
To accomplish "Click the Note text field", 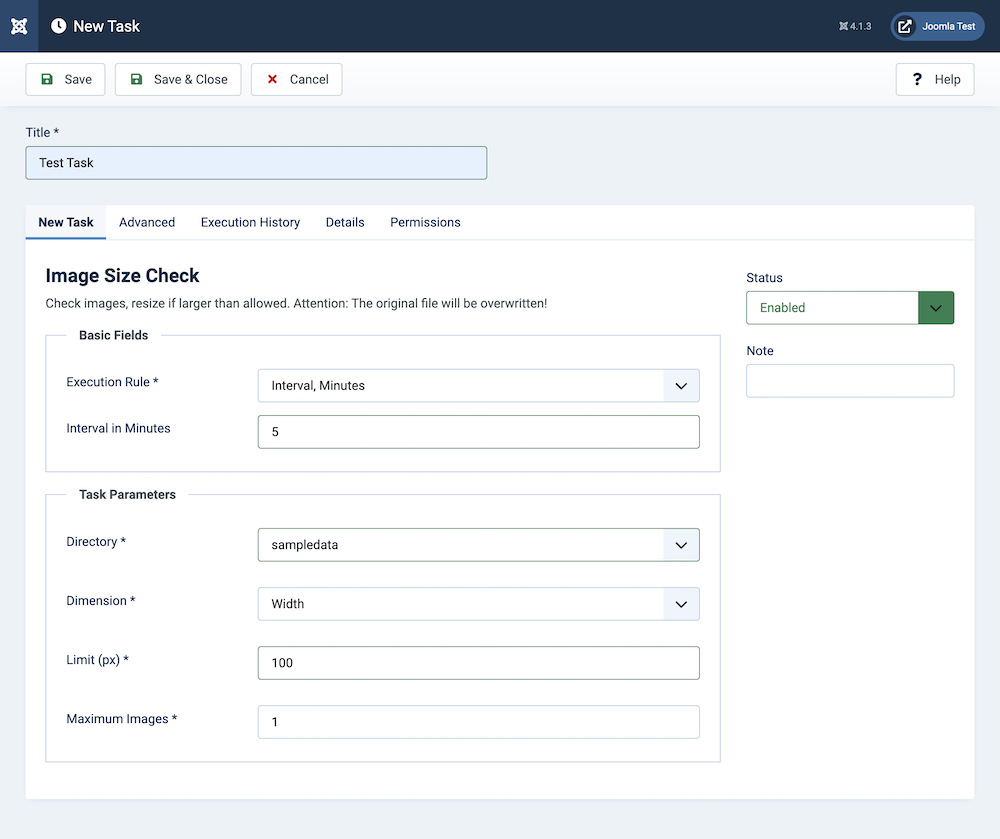I will [850, 381].
